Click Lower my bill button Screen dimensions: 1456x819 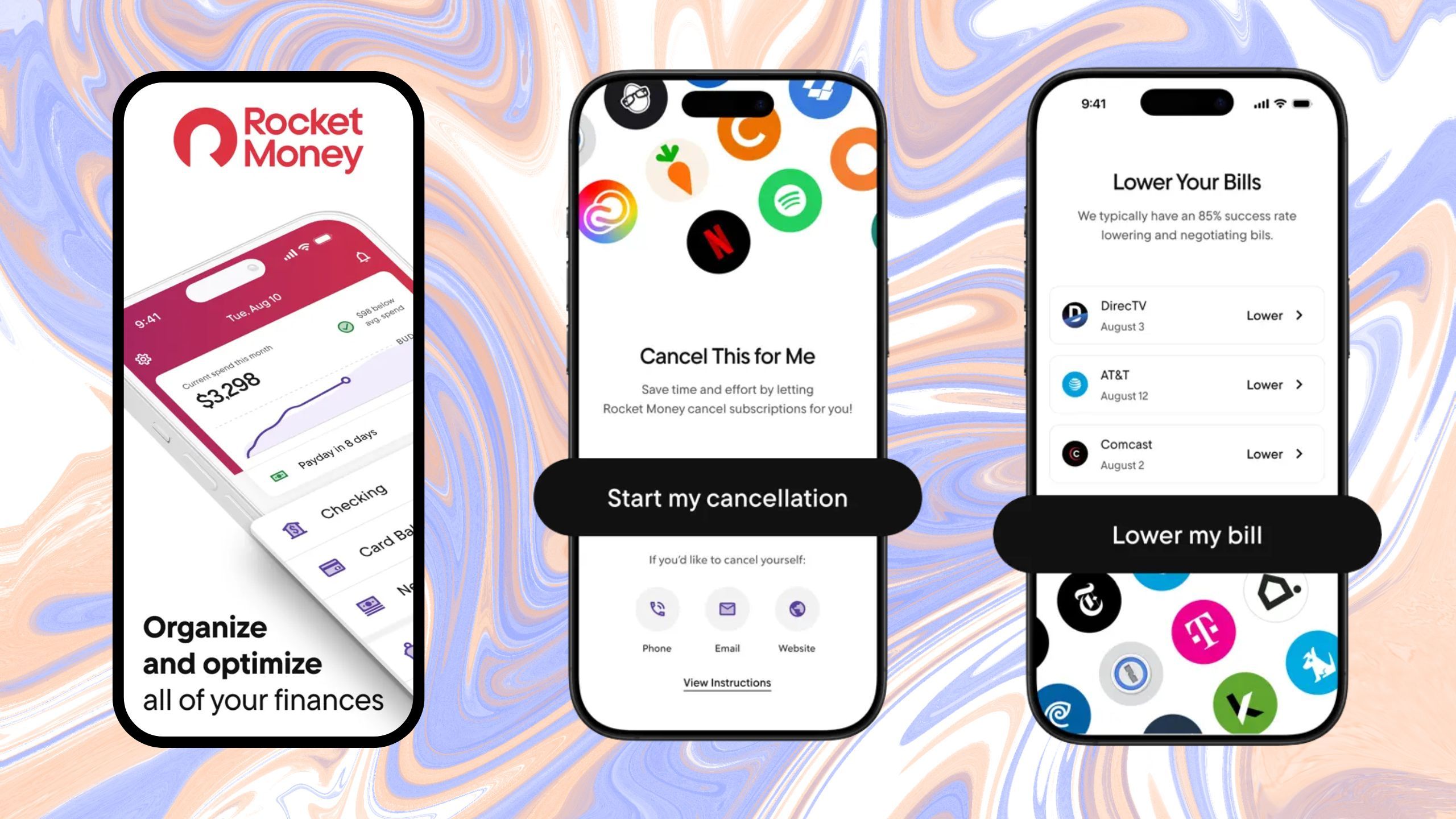tap(1186, 535)
